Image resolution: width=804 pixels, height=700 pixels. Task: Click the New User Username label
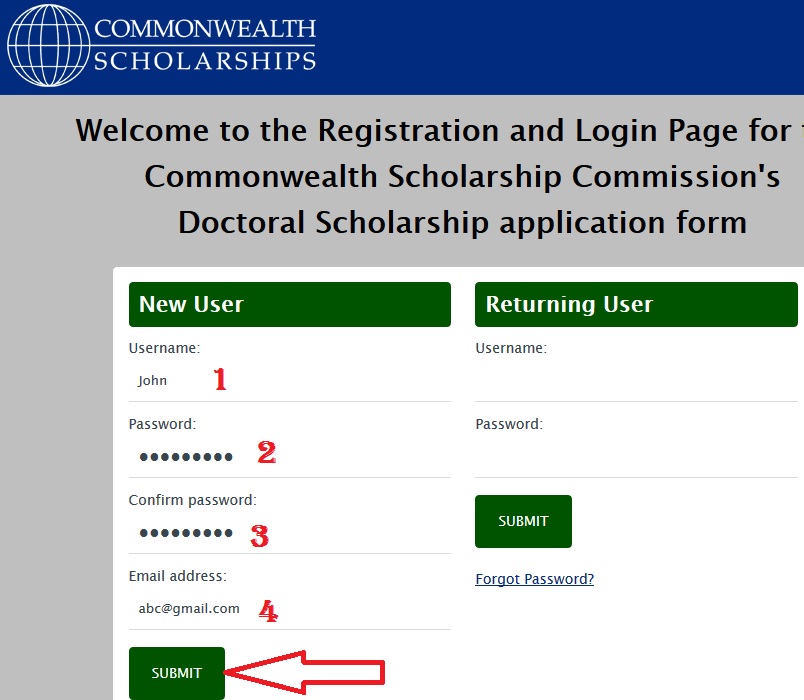pyautogui.click(x=164, y=348)
